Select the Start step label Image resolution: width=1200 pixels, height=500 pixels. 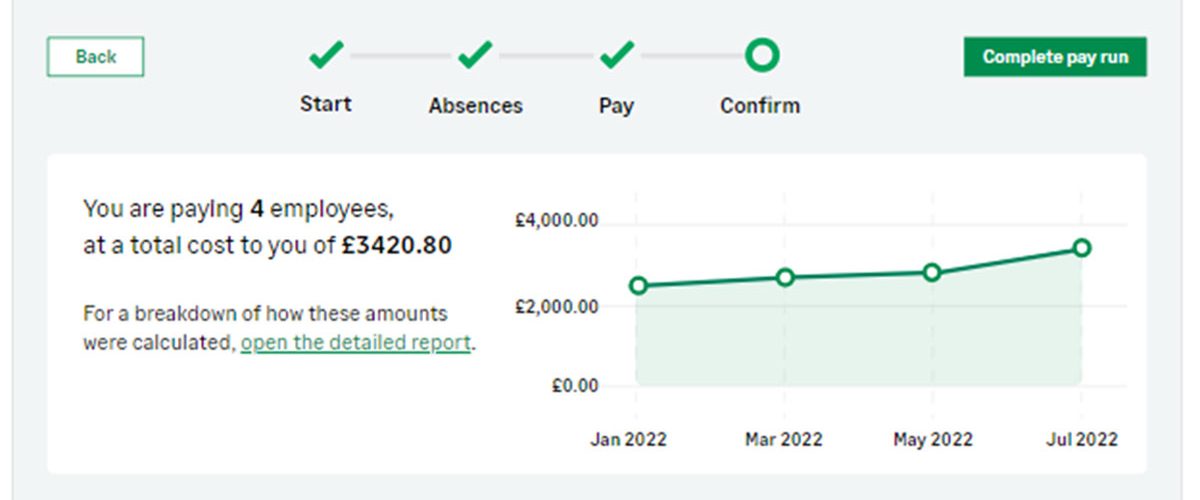click(x=326, y=104)
